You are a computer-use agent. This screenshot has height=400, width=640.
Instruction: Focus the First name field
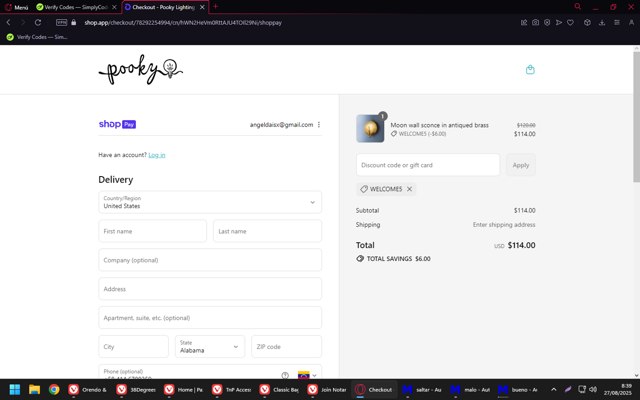[x=152, y=231]
